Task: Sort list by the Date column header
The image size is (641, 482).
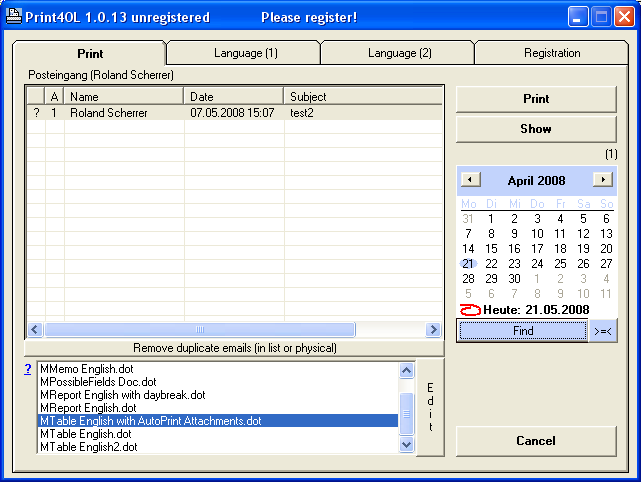Action: point(233,96)
